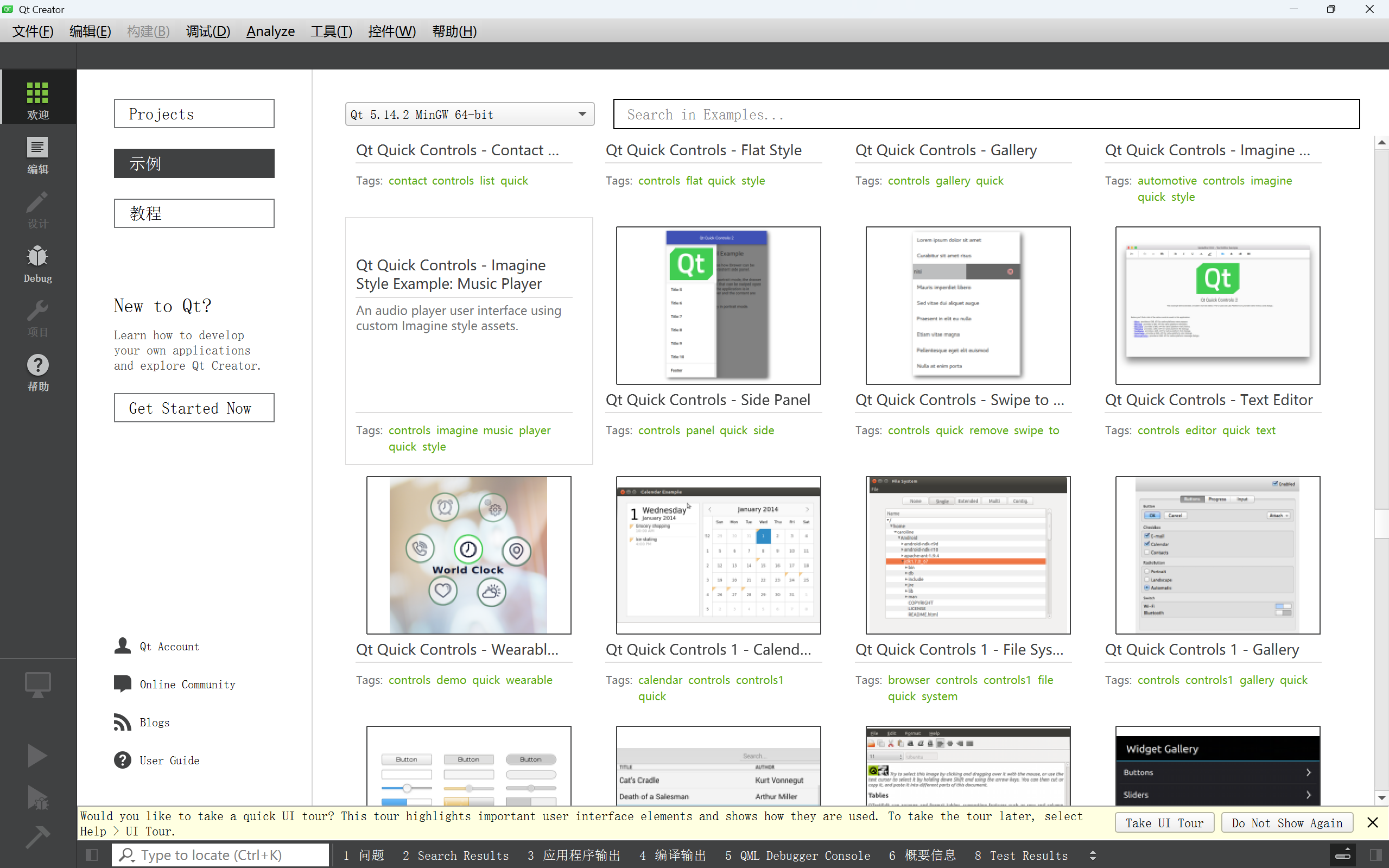Screen dimensions: 1389x868
Task: Click the Qt Account person icon
Action: [122, 646]
